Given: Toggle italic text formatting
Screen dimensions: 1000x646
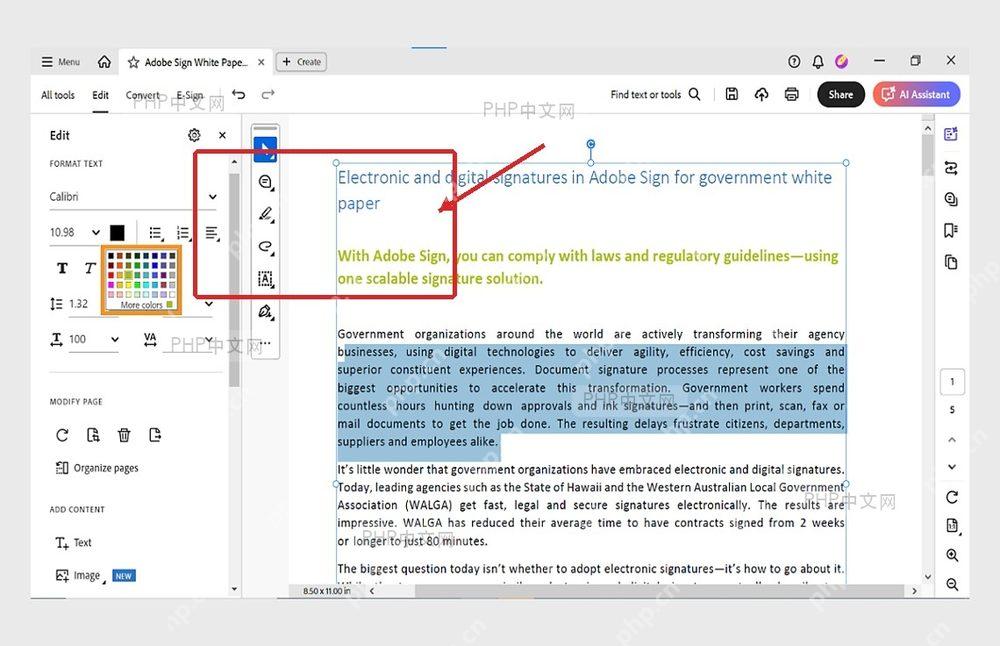Looking at the screenshot, I should pos(90,268).
